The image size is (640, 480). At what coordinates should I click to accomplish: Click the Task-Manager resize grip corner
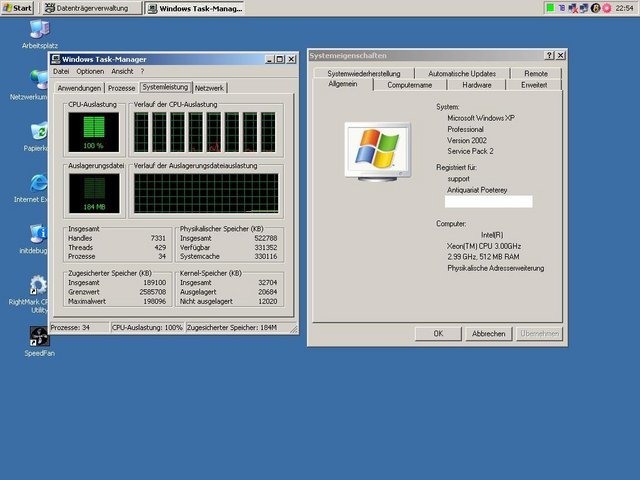point(294,329)
